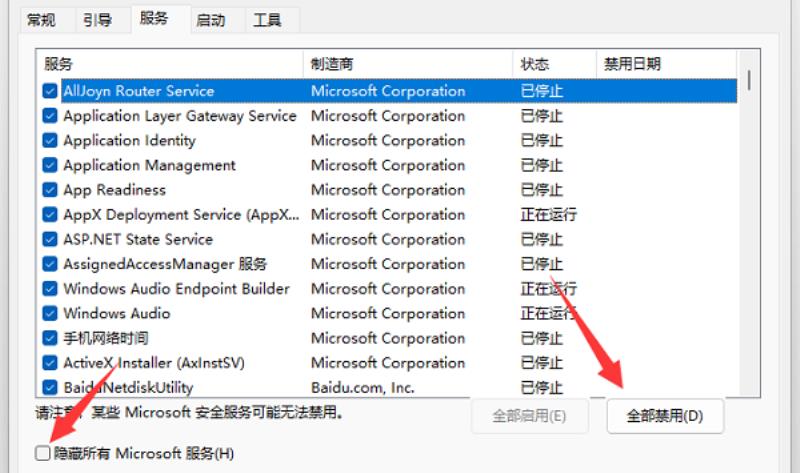Switch to the 启动 tab

pos(211,20)
